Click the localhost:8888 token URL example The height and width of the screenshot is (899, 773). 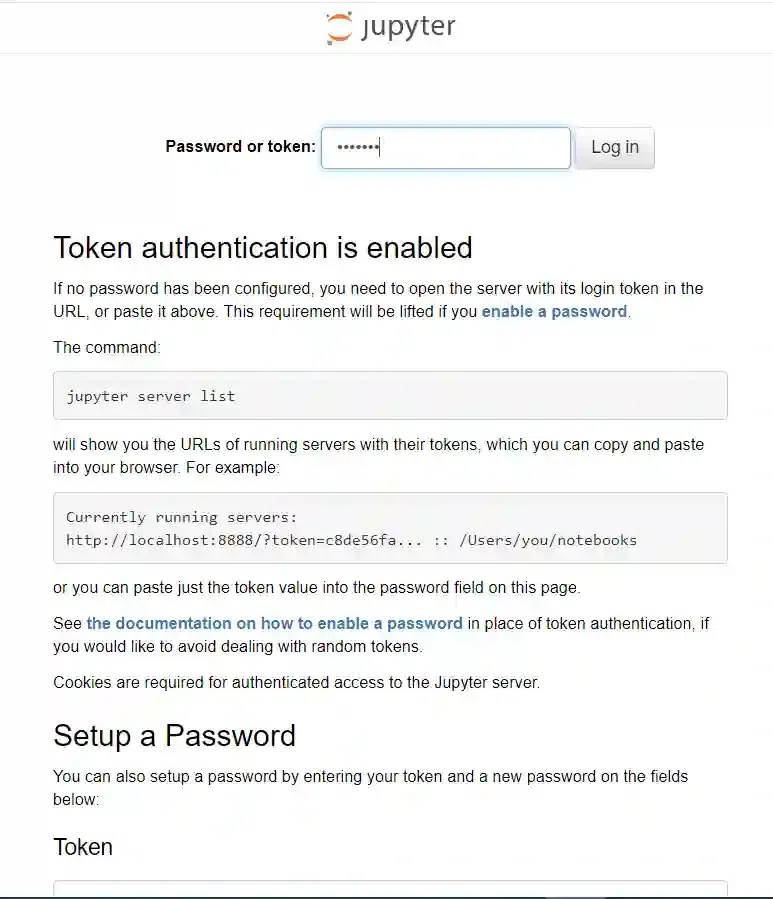pos(351,540)
